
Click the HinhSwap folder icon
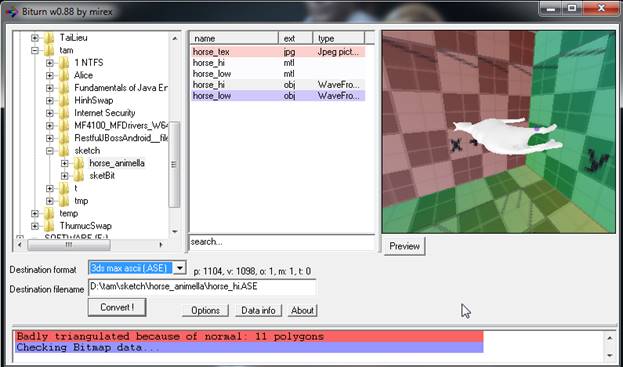pos(64,100)
